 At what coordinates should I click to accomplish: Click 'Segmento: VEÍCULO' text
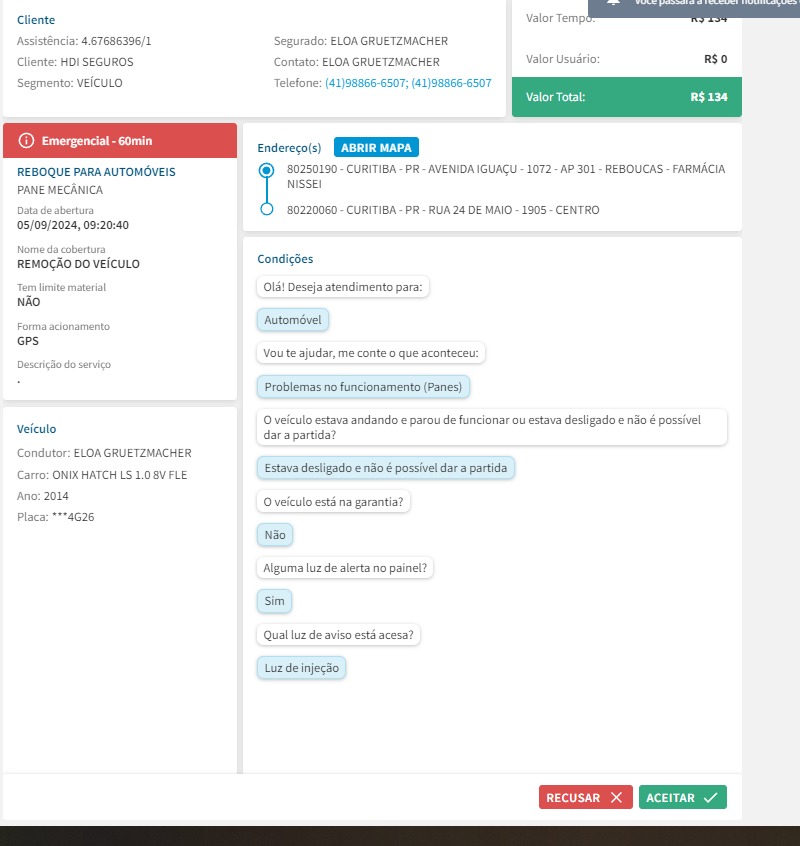pos(70,83)
